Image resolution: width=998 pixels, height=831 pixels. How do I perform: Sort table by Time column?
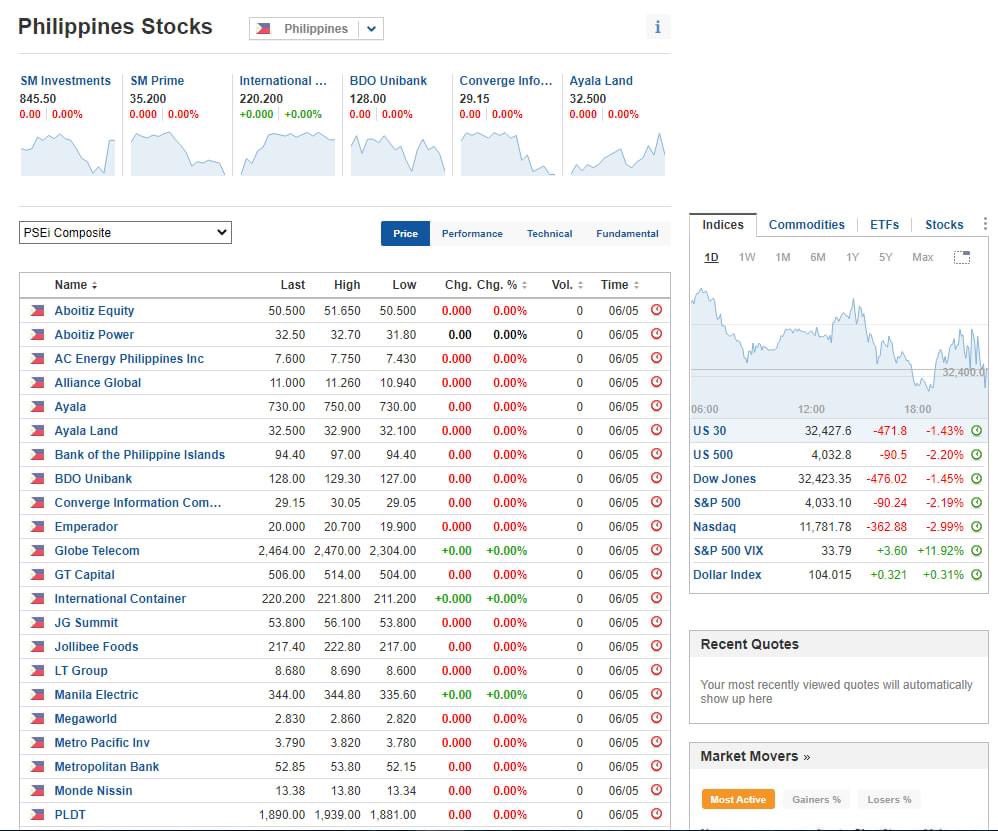[x=619, y=284]
